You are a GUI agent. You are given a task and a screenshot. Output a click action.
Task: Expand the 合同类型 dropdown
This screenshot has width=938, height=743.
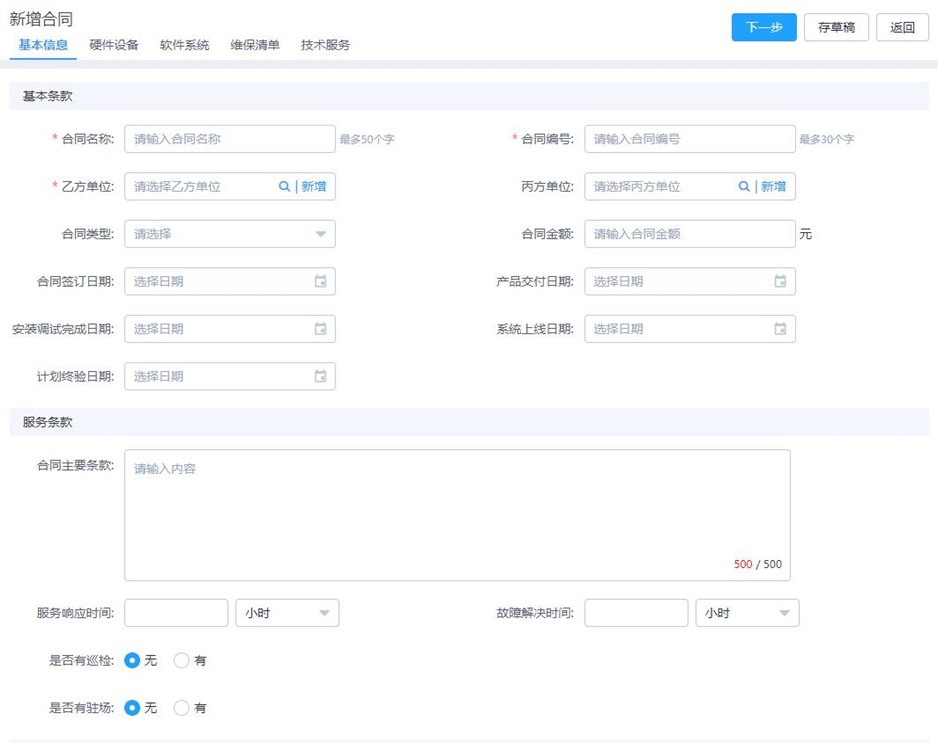(x=230, y=234)
